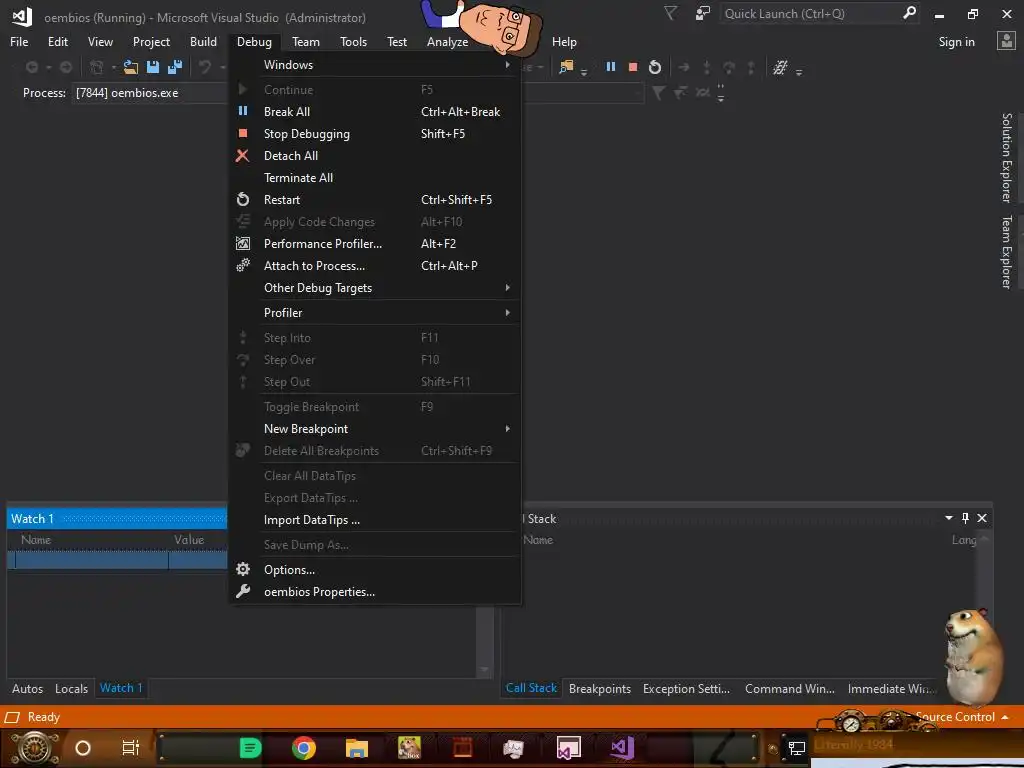Click the red Stop Debugging toolbar square
This screenshot has height=768, width=1024.
pos(632,67)
